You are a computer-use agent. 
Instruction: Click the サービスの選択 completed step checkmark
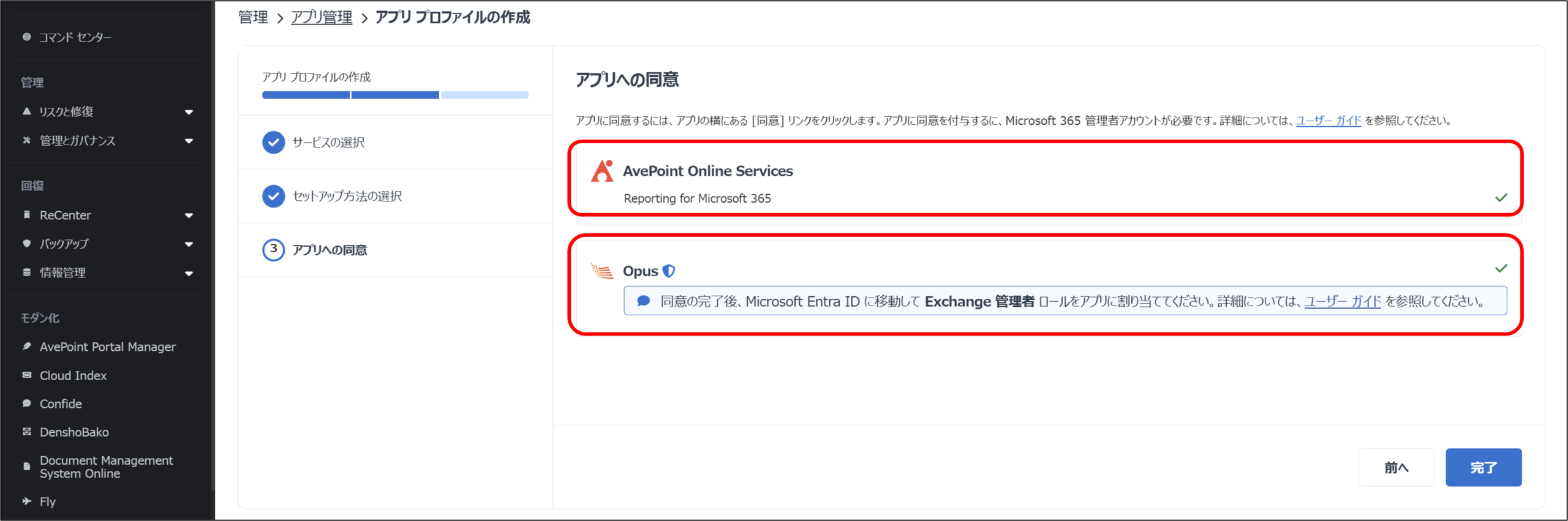(x=273, y=142)
